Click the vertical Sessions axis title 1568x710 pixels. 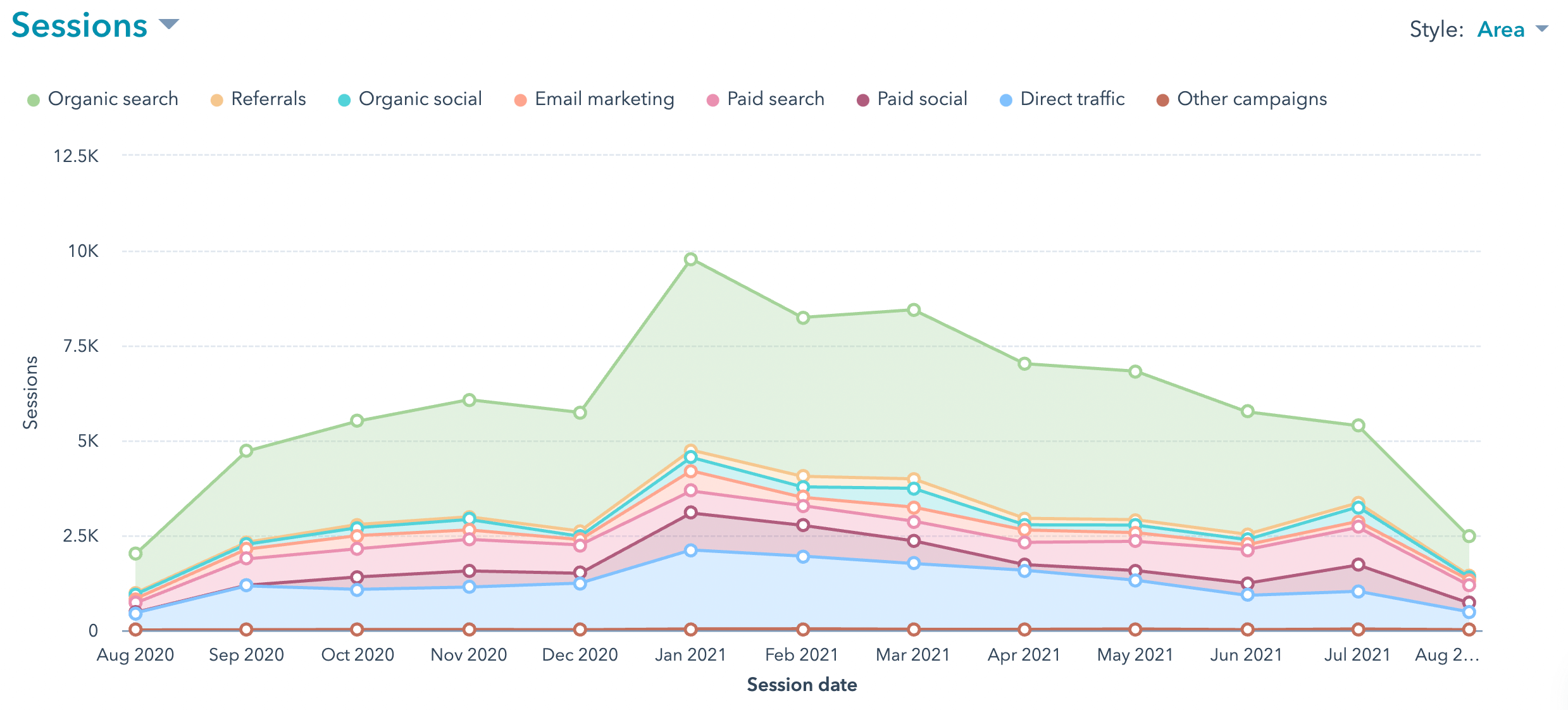30,392
